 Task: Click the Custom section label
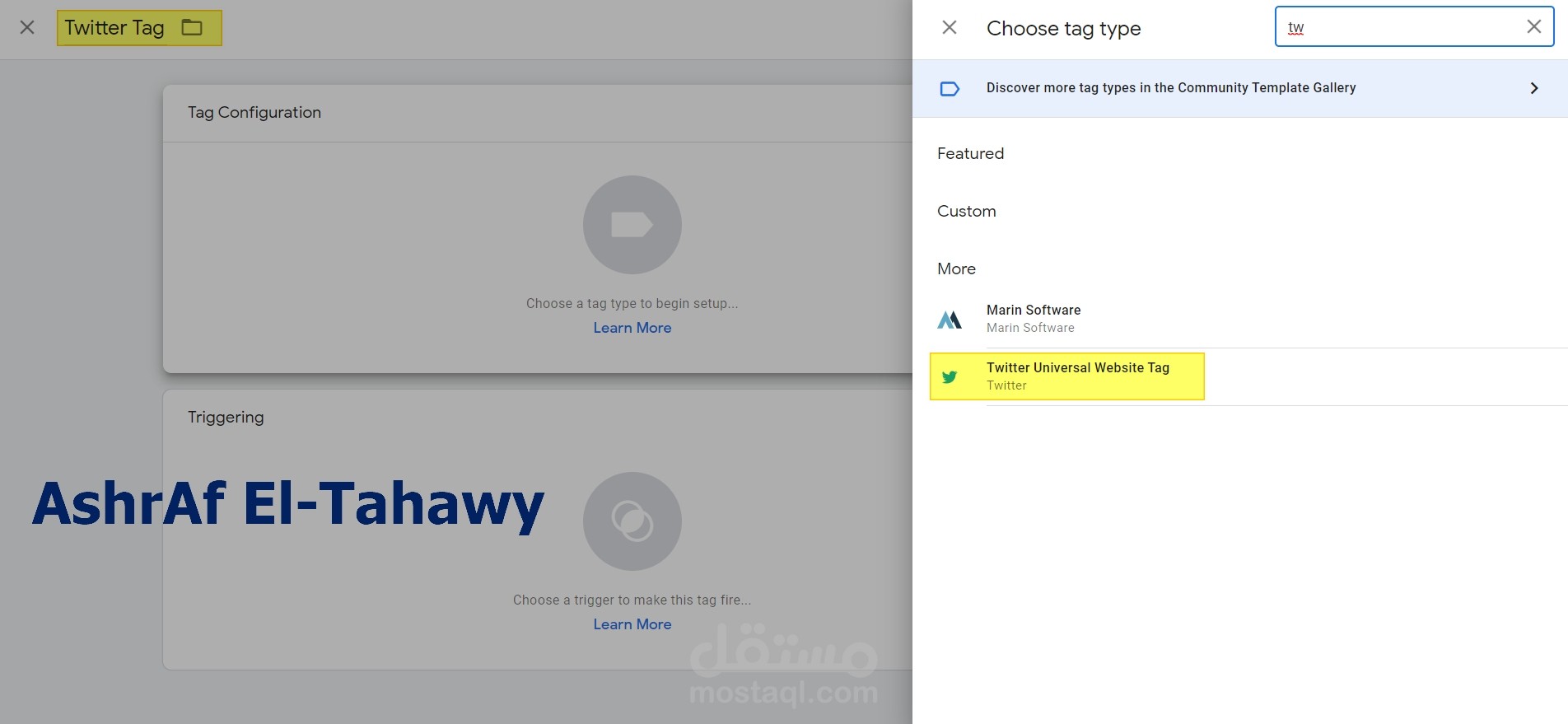tap(966, 211)
